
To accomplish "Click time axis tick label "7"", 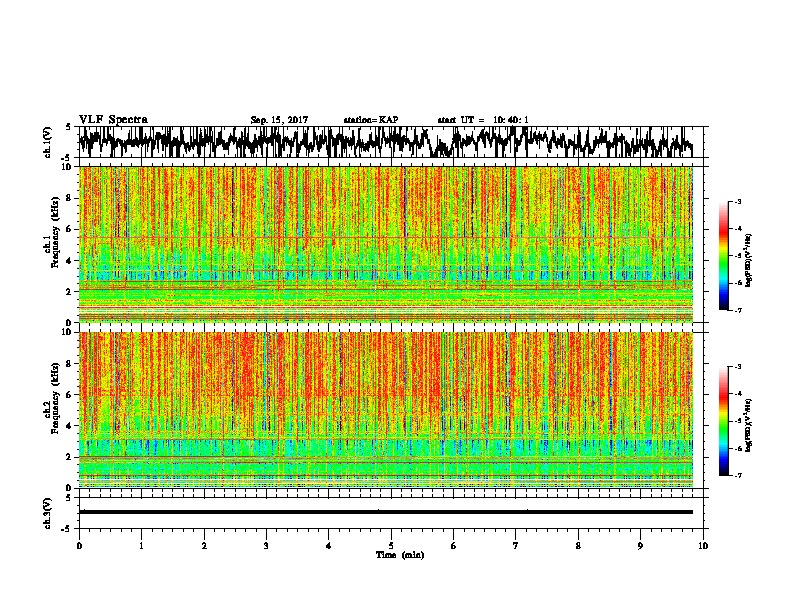I will 516,546.
